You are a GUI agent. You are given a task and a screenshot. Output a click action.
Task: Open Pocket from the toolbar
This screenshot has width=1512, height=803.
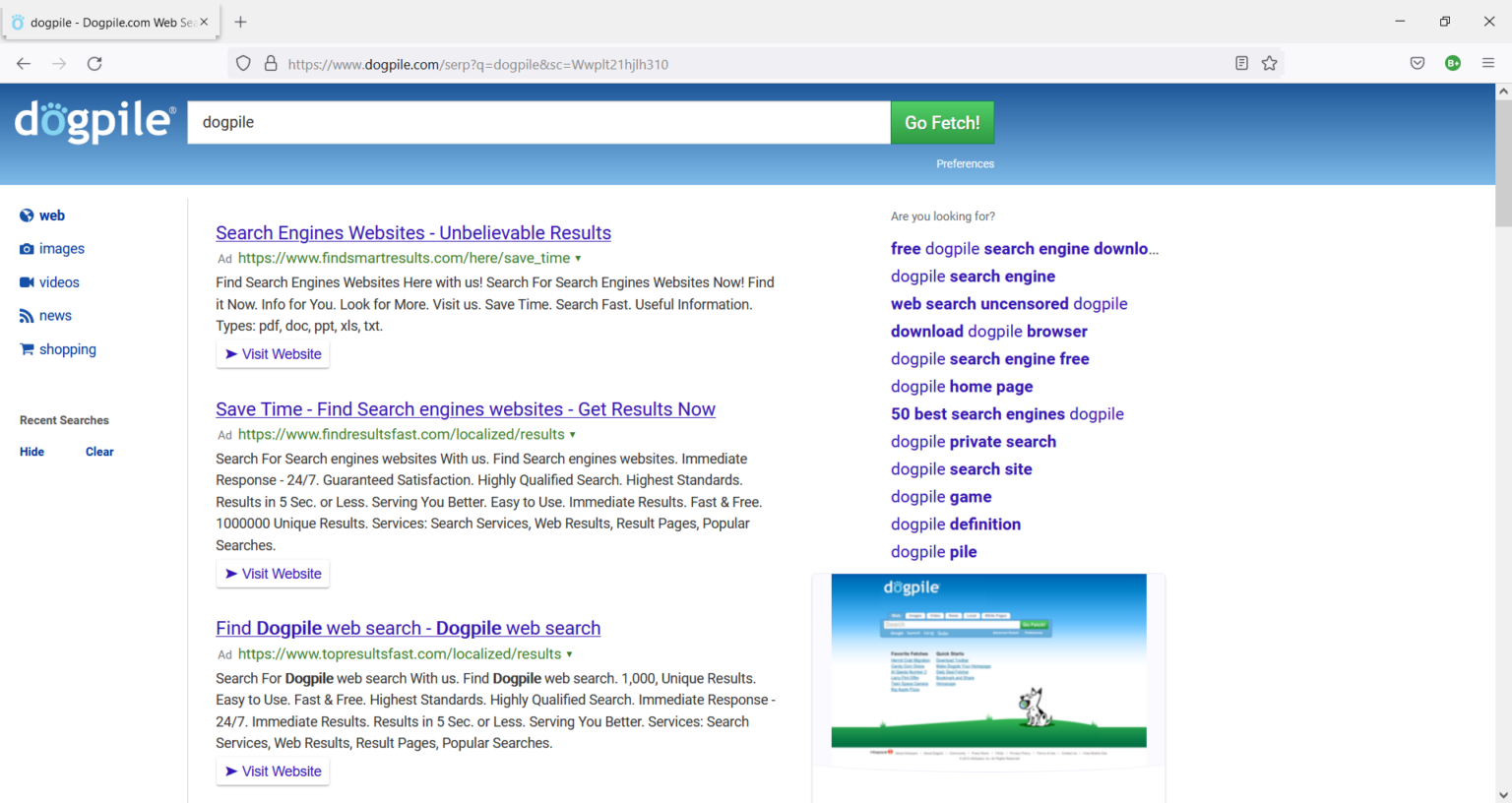1417,62
